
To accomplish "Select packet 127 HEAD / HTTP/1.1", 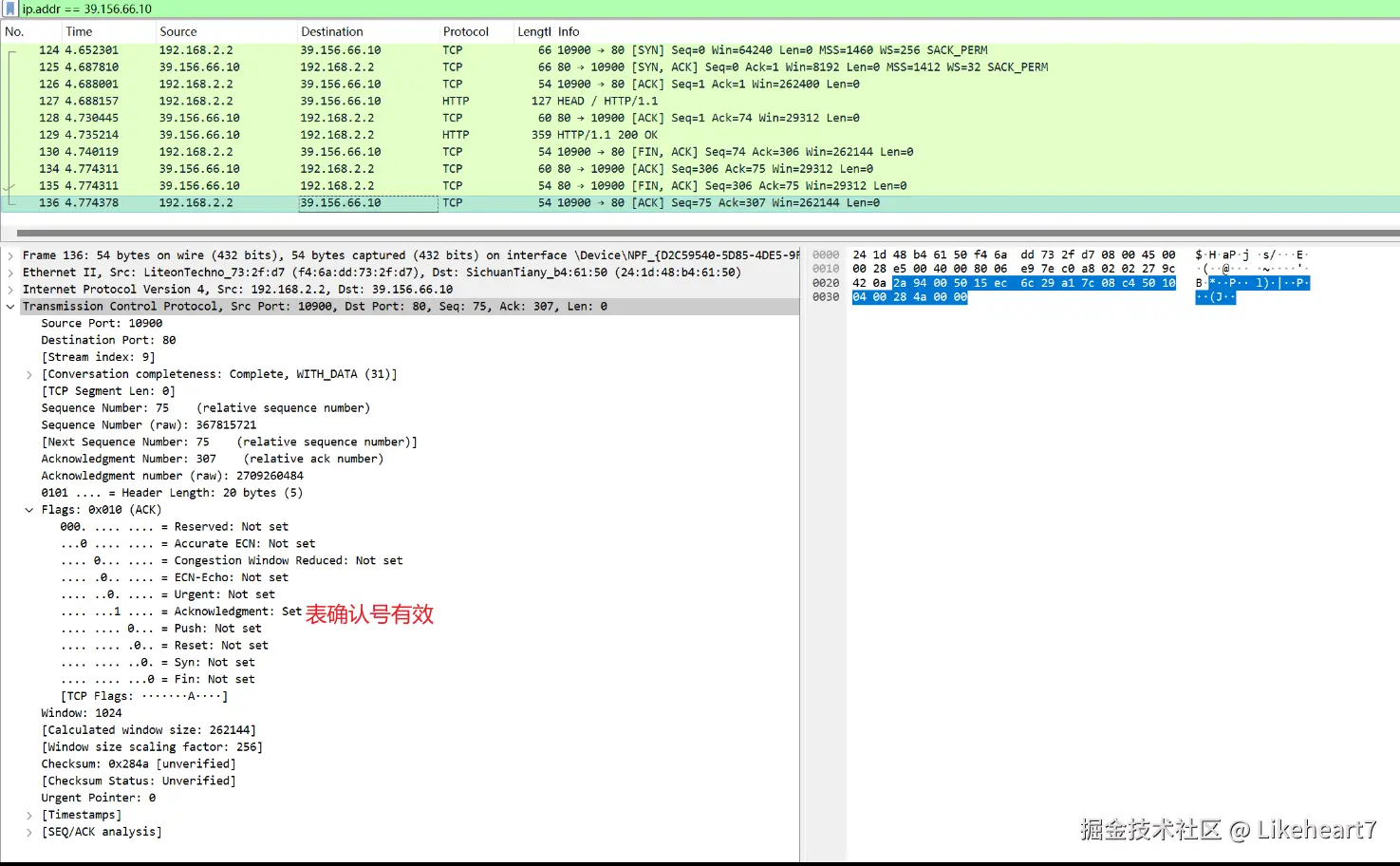I will coord(700,101).
